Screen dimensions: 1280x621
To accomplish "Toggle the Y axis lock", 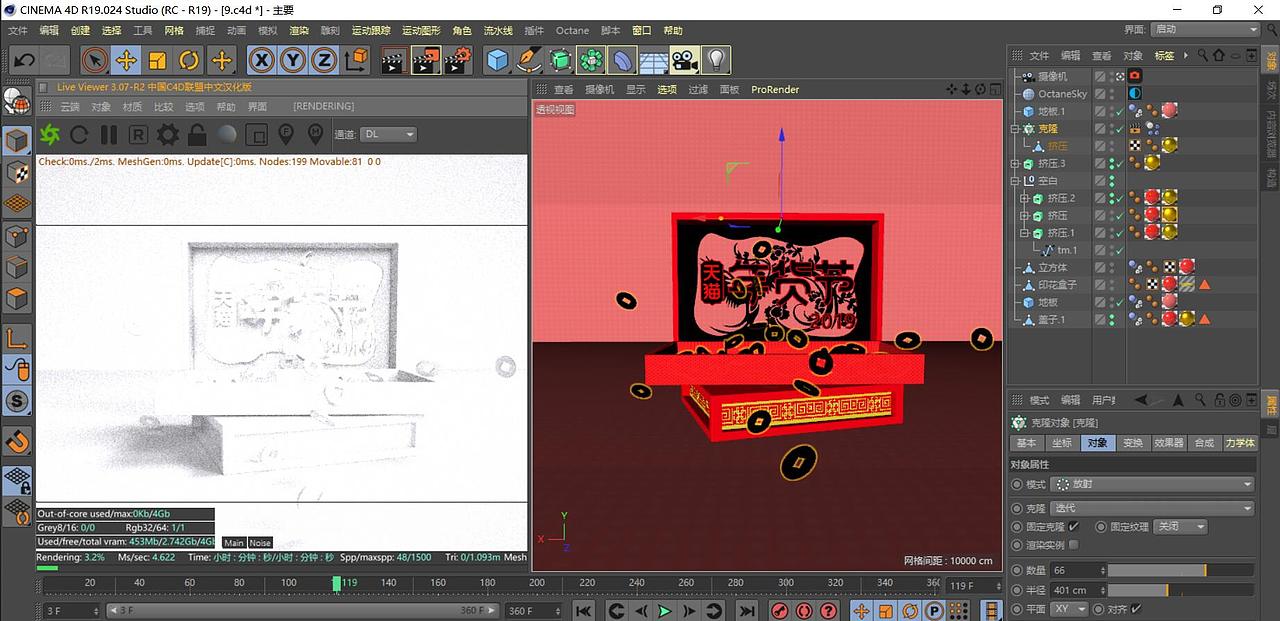I will point(293,61).
